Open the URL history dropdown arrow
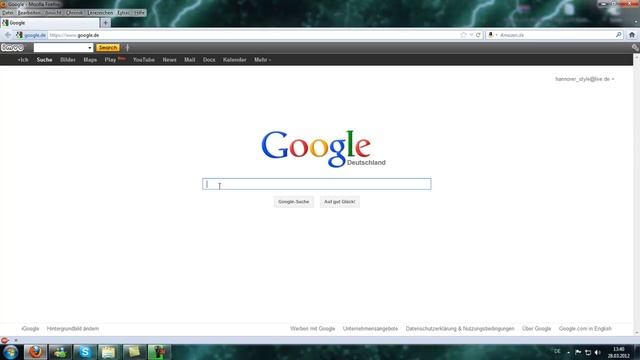 (471, 35)
